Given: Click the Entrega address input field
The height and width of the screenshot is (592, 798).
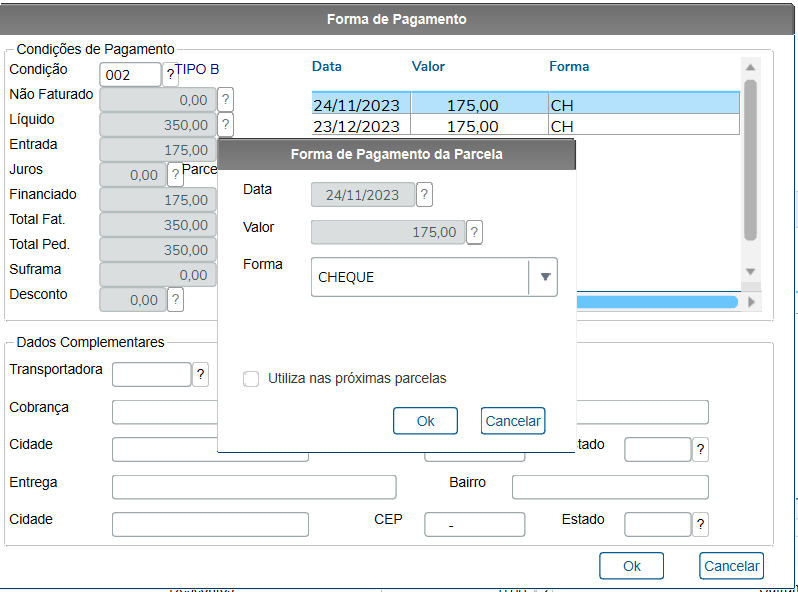Looking at the screenshot, I should pos(254,487).
